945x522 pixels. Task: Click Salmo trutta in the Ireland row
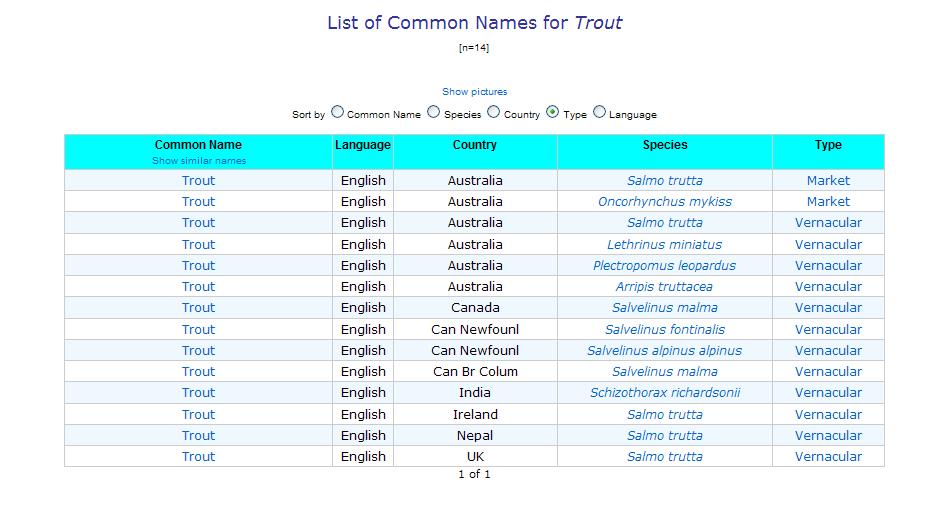click(664, 415)
